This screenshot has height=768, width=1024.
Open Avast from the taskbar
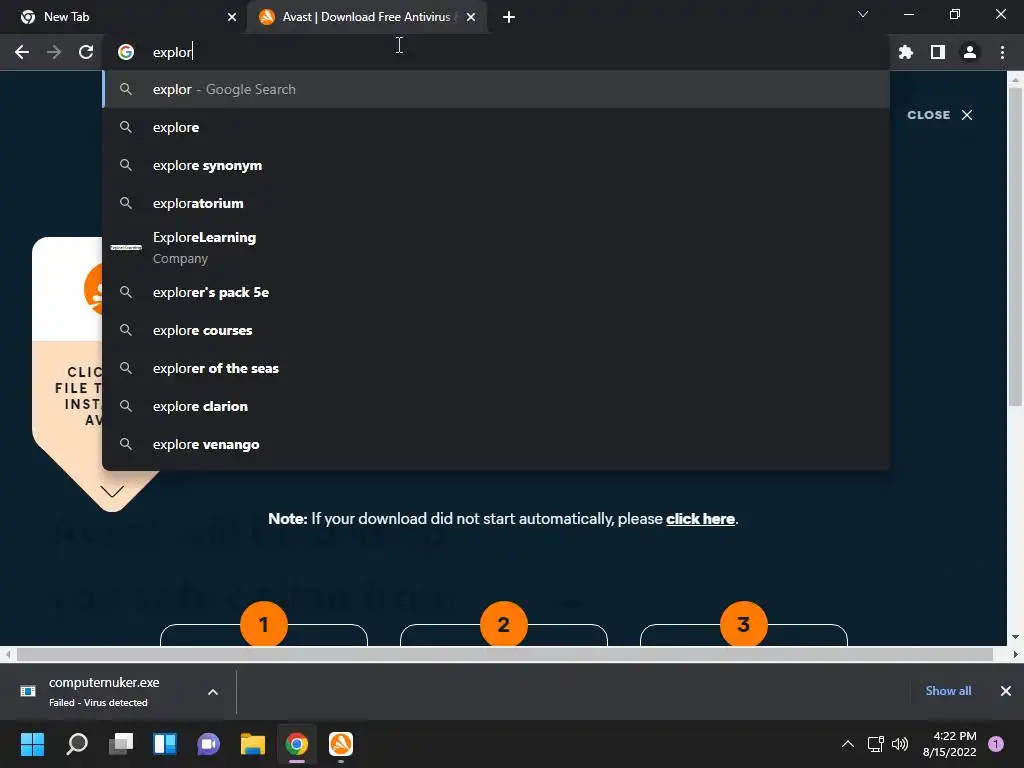coord(341,744)
